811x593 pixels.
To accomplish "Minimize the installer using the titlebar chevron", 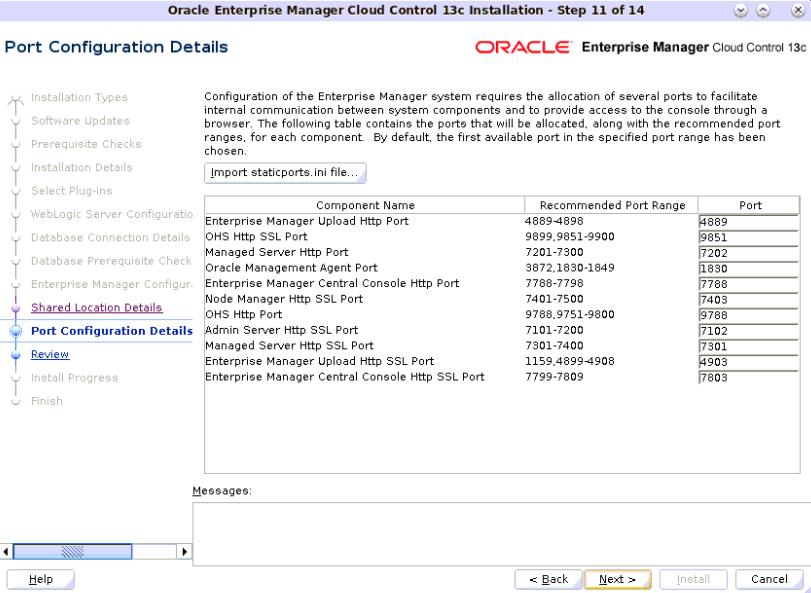I will 738,11.
